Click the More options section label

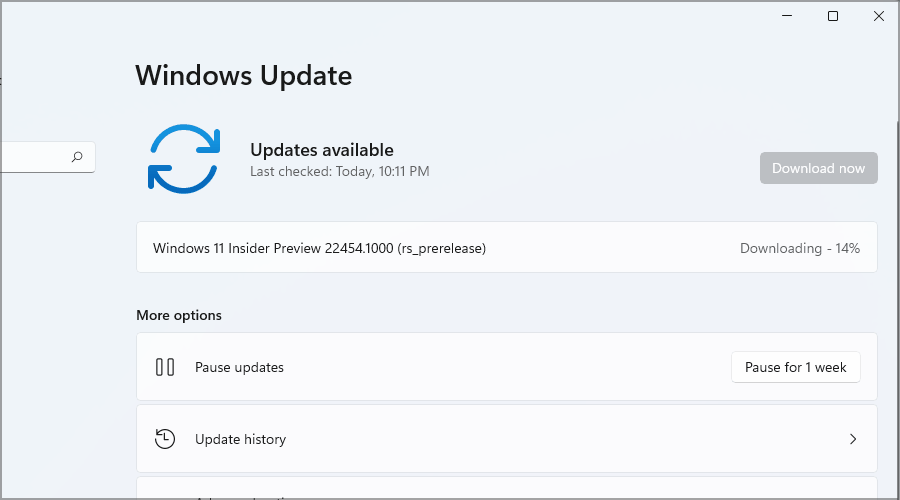click(179, 315)
